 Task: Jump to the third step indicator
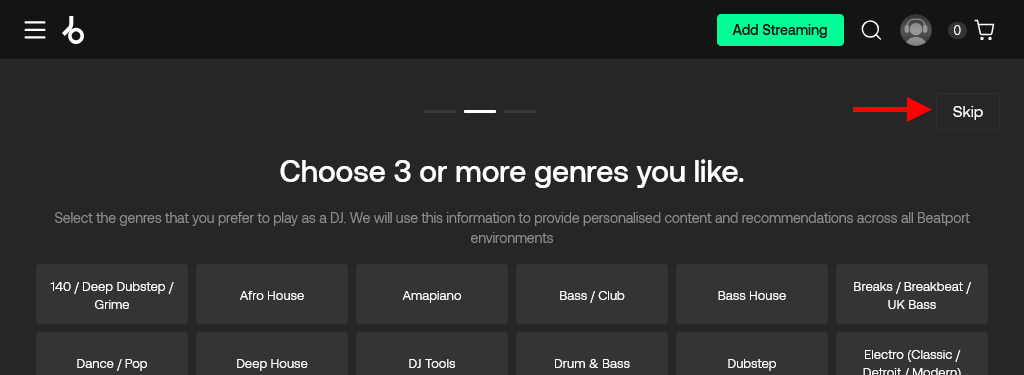pos(520,112)
